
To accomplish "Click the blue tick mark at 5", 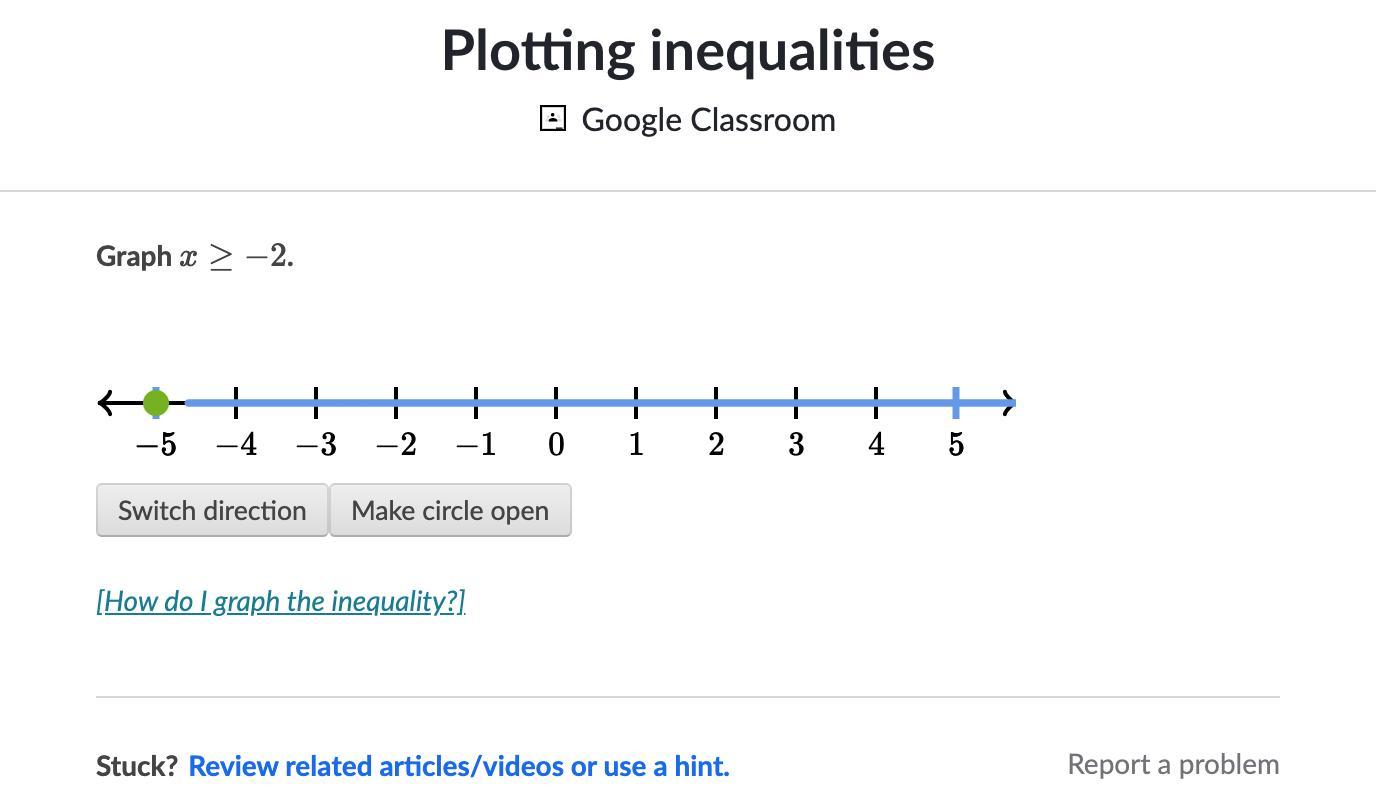I will tap(956, 403).
